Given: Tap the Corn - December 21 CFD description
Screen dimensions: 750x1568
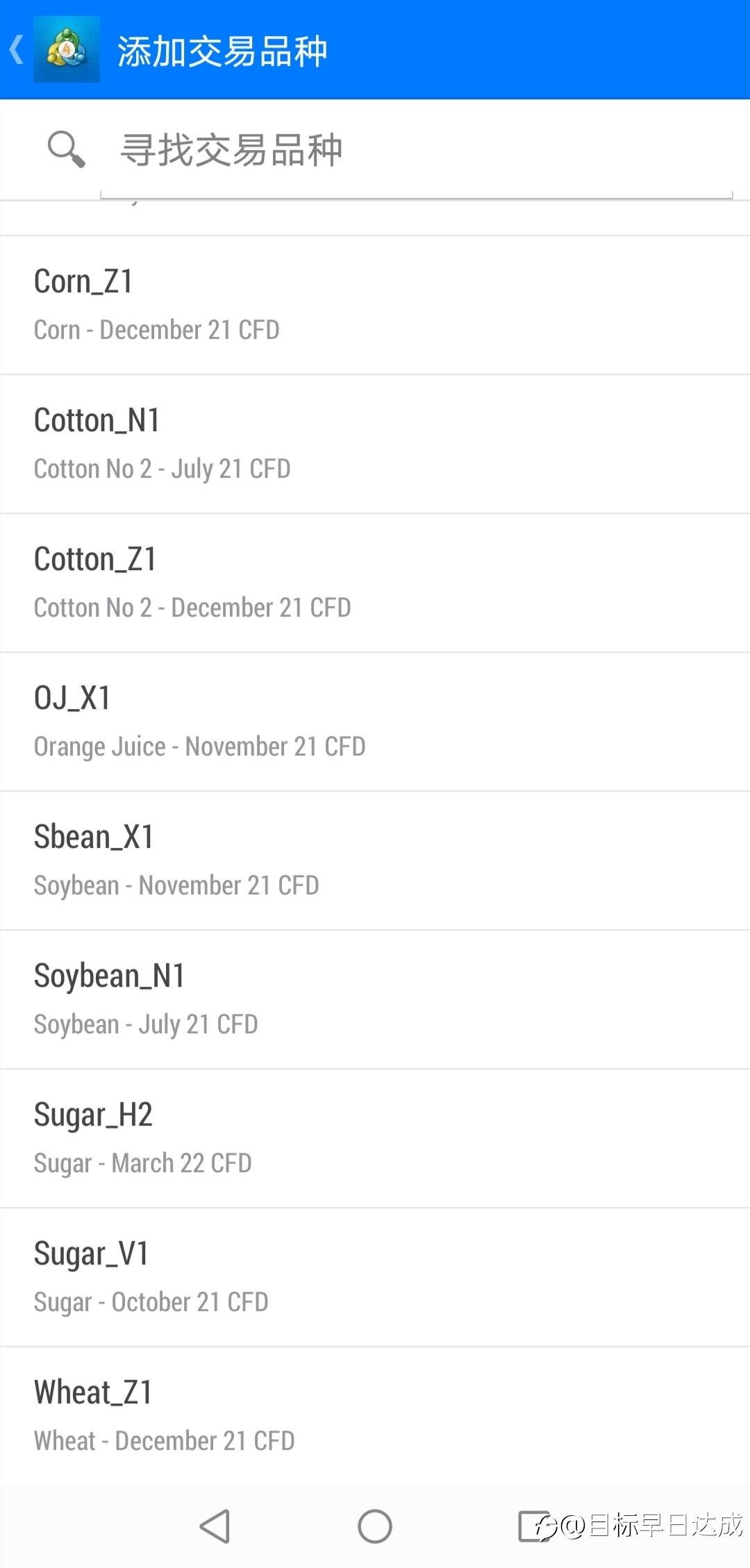Looking at the screenshot, I should 157,330.
